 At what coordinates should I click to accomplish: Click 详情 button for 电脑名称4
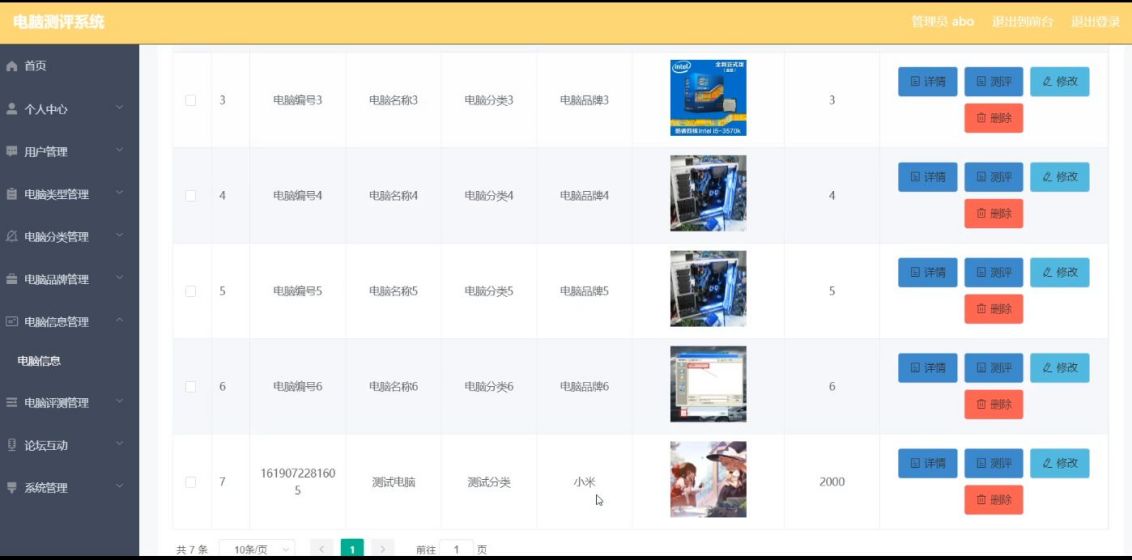point(928,177)
